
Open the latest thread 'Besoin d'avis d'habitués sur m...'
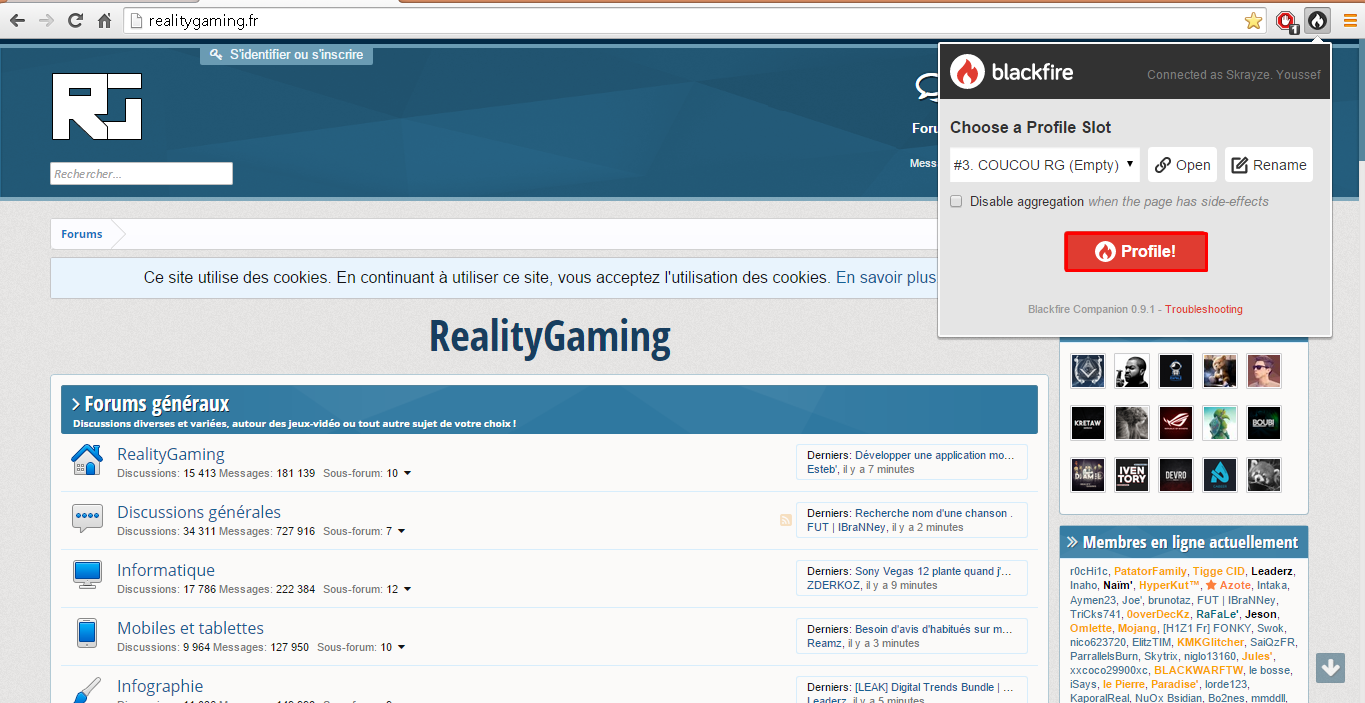click(x=935, y=629)
